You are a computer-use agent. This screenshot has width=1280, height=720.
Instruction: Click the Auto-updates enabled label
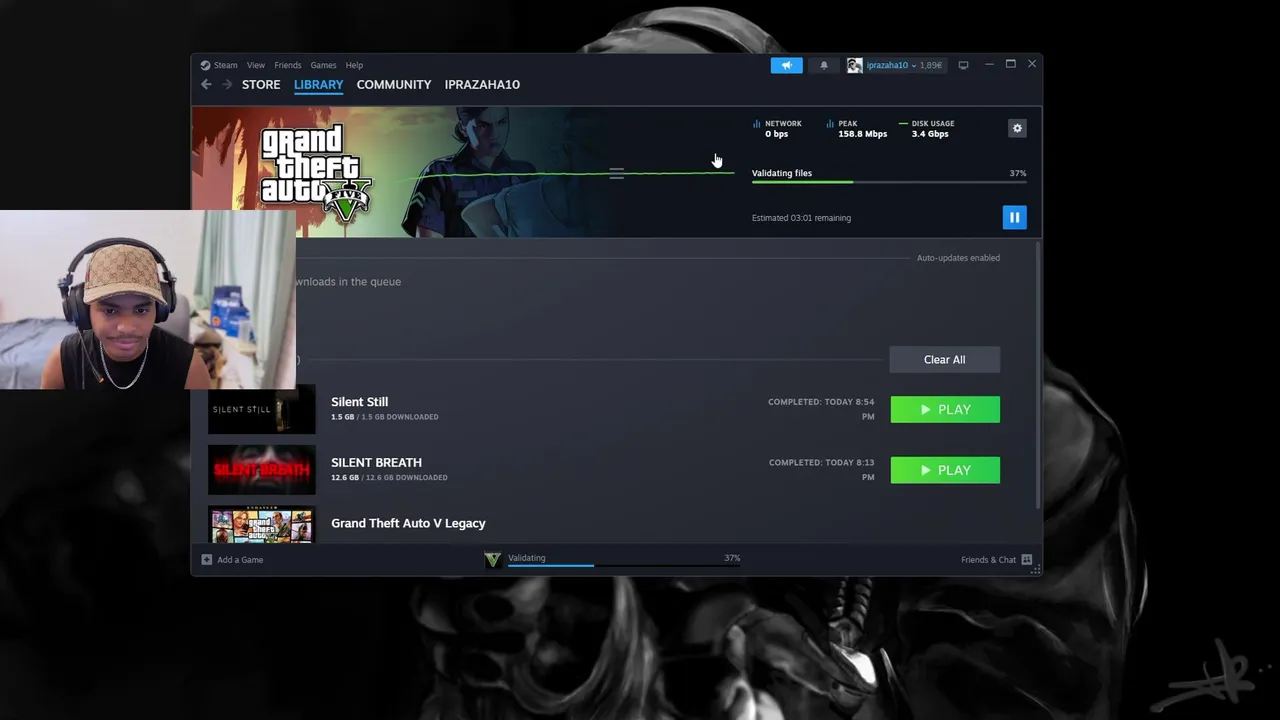click(x=958, y=258)
